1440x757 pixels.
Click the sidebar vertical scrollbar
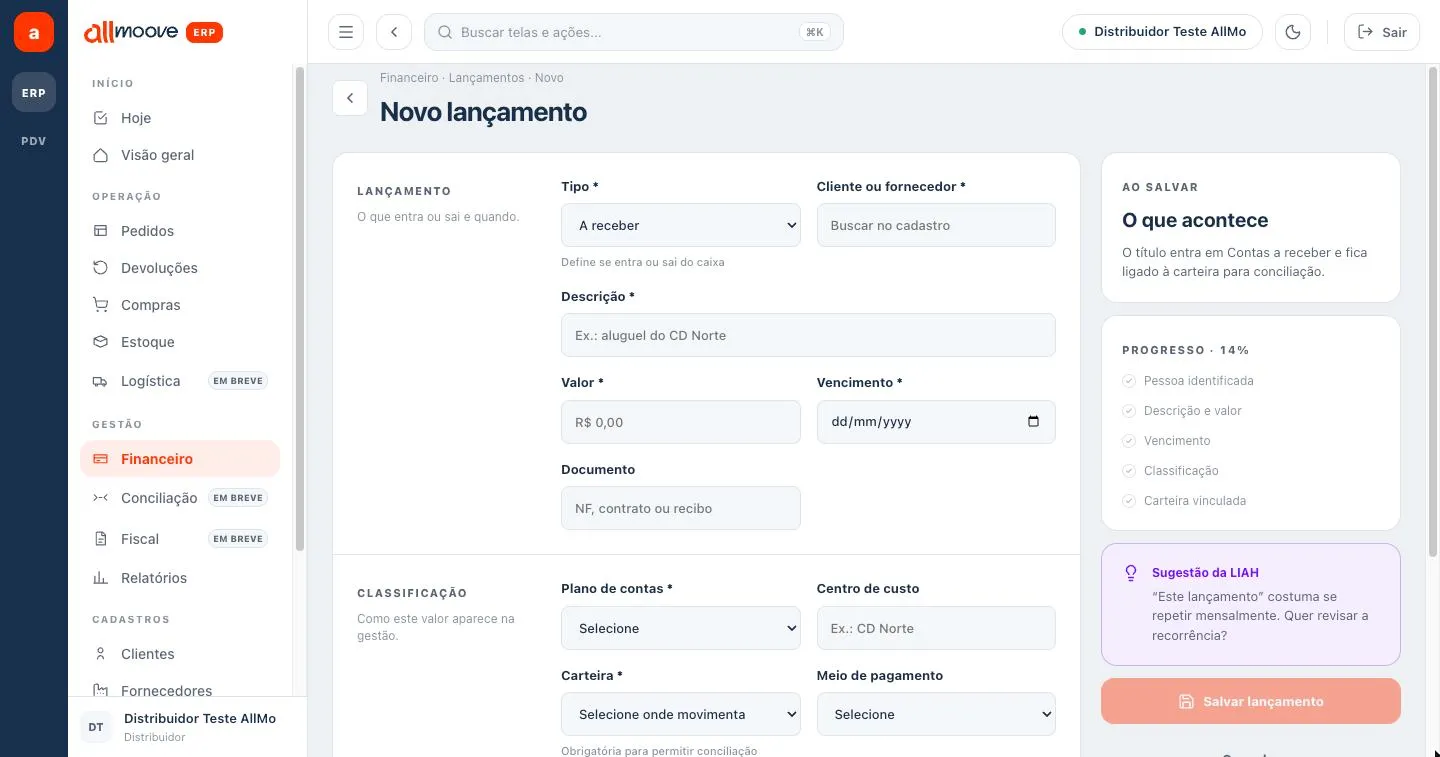point(299,308)
